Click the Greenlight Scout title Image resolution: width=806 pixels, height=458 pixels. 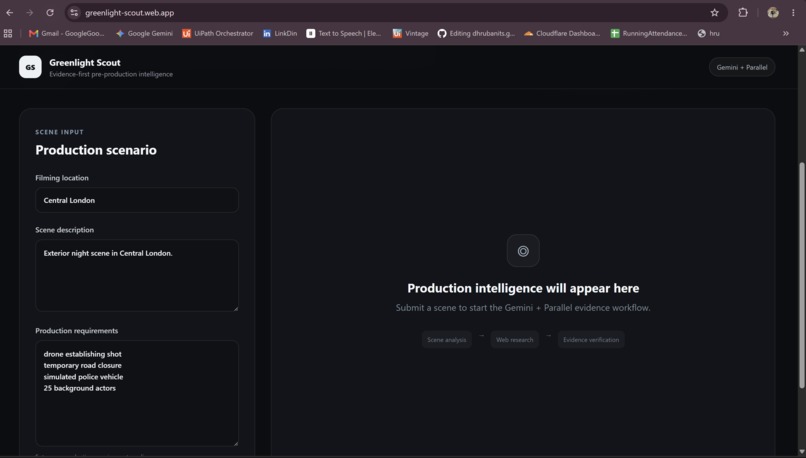point(85,62)
